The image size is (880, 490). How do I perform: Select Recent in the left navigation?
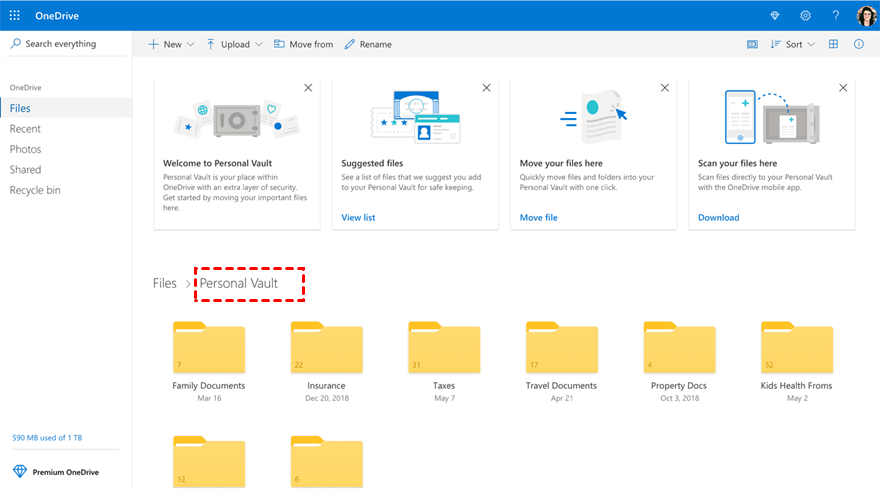25,129
